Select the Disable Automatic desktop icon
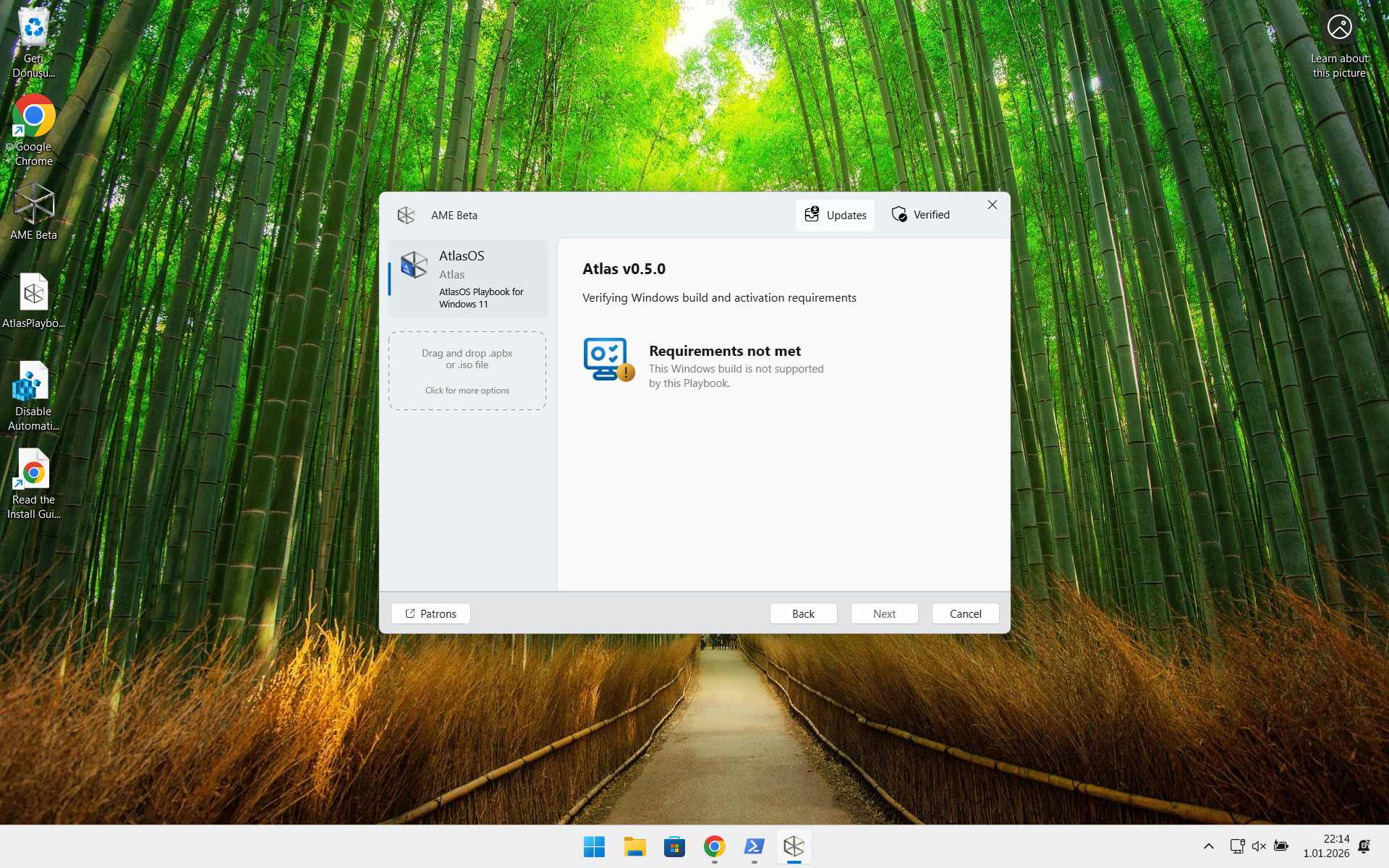 (33, 396)
